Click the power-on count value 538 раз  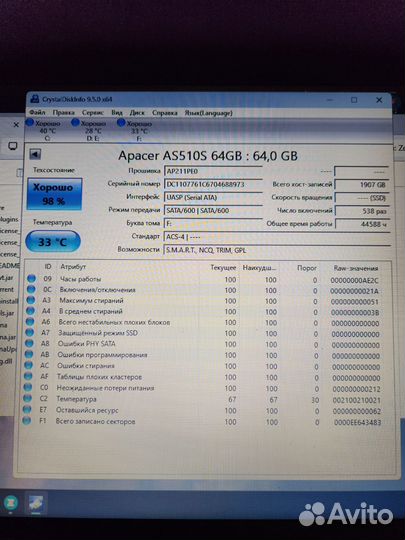tap(362, 211)
